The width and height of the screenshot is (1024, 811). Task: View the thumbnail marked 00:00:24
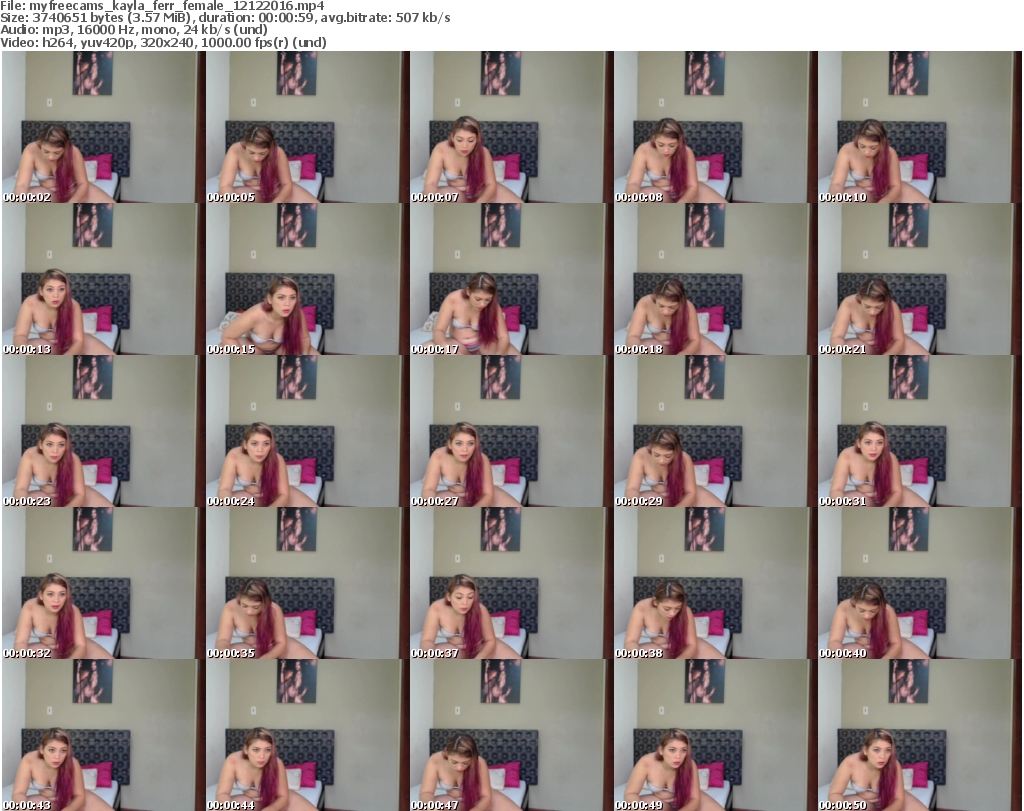click(307, 432)
